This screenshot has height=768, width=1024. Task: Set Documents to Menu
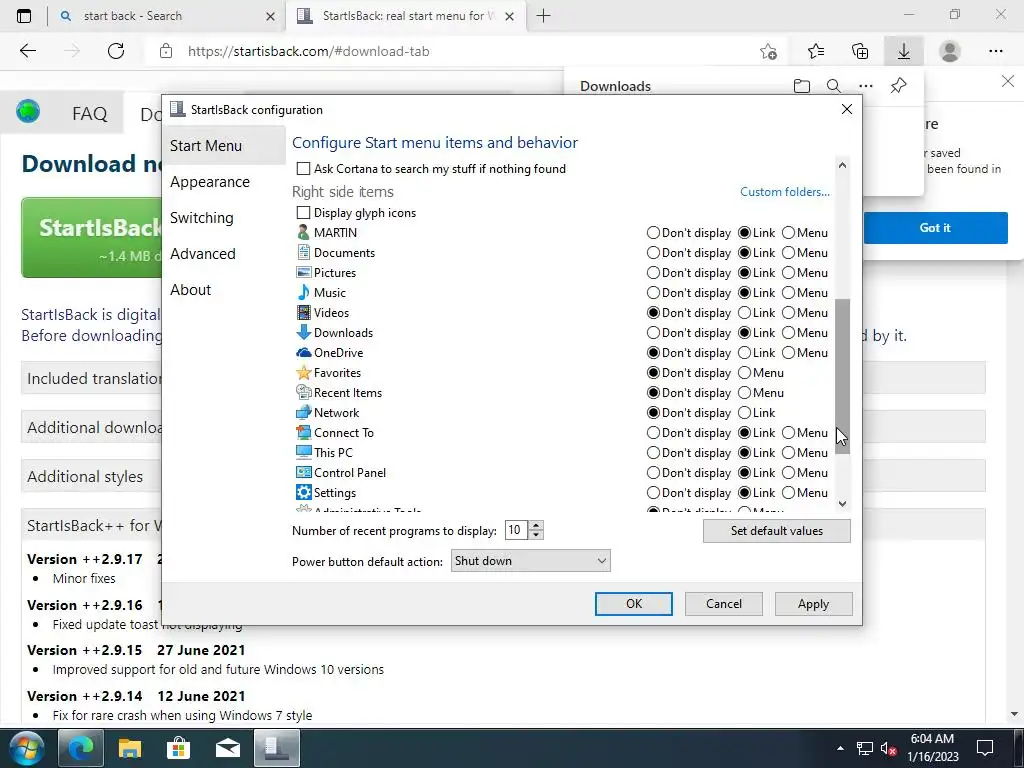click(788, 253)
